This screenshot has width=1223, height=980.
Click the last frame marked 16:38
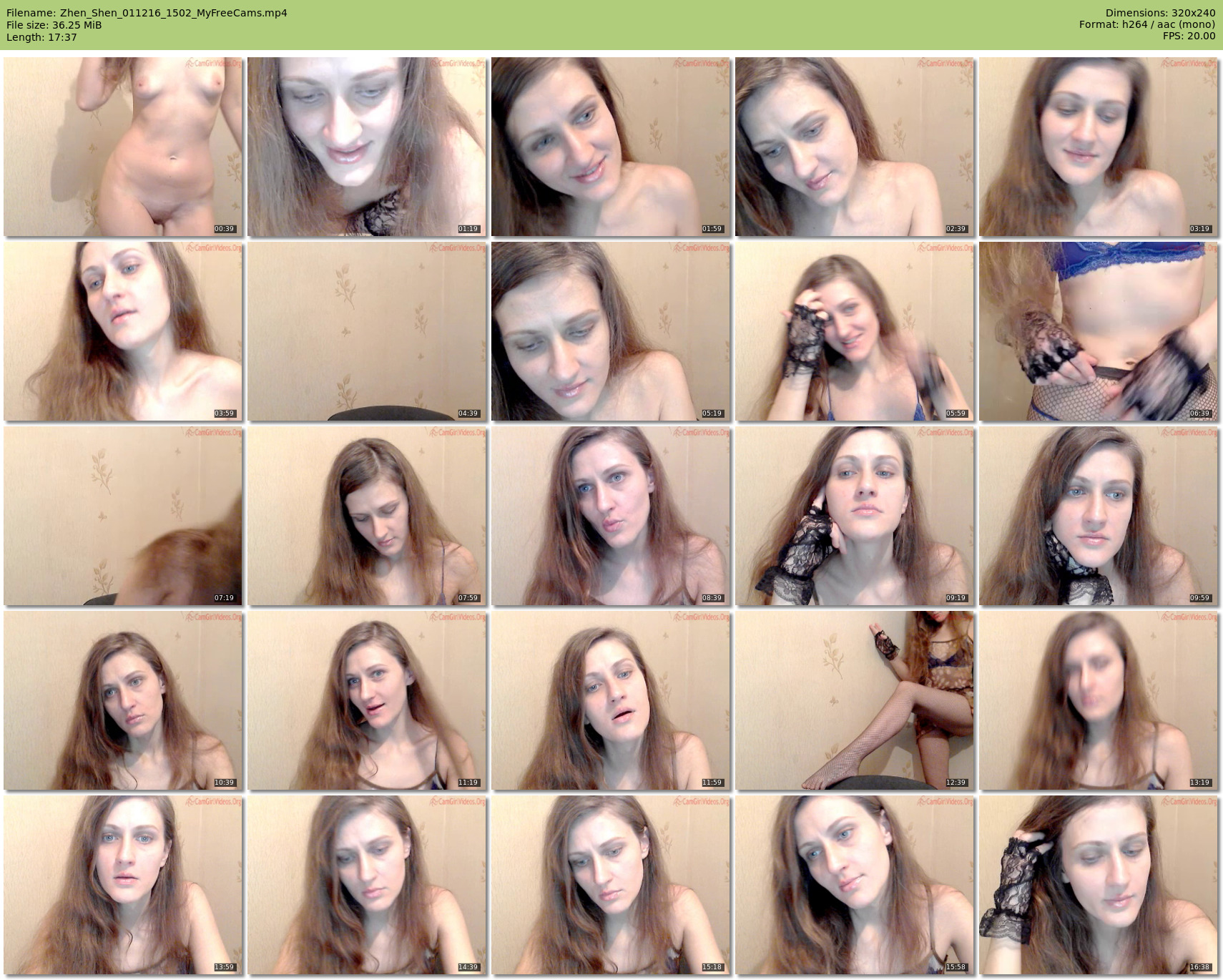click(x=1098, y=885)
